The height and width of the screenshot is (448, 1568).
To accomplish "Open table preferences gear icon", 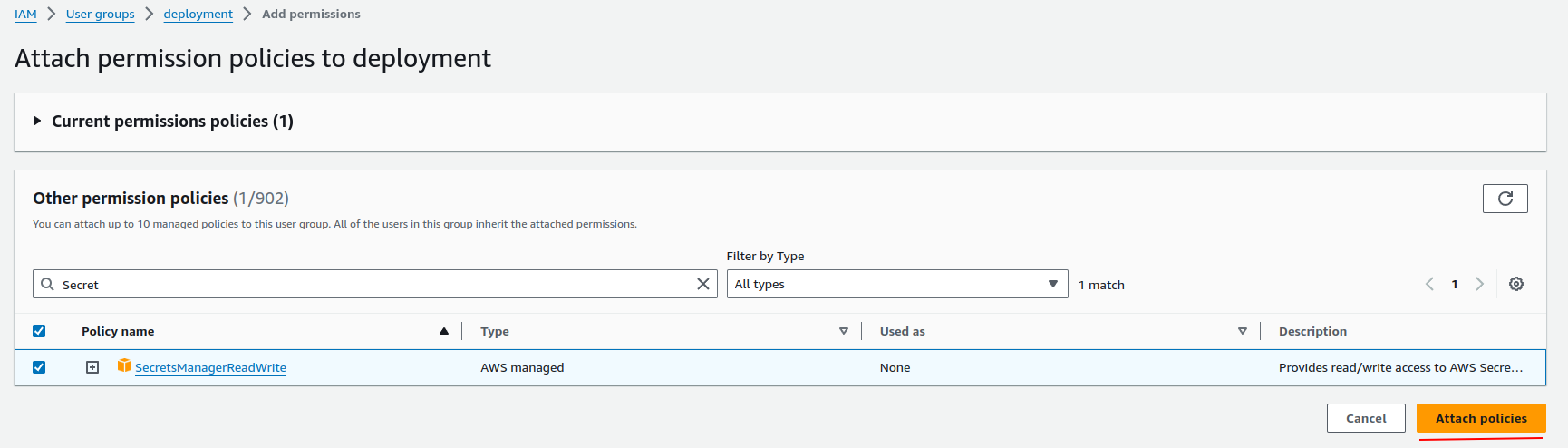I will [1515, 284].
